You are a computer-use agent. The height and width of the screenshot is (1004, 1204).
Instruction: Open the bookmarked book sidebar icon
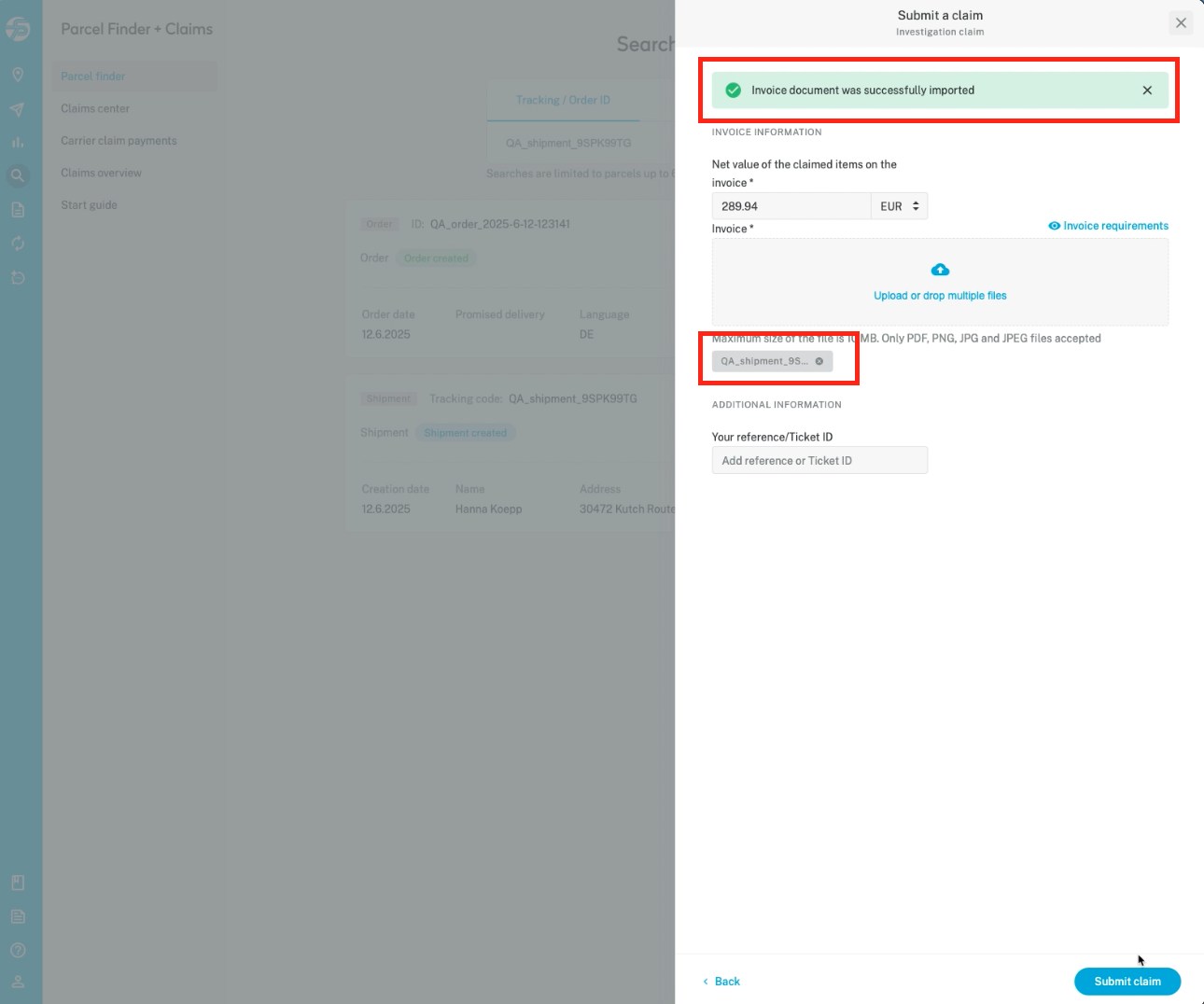pyautogui.click(x=18, y=883)
